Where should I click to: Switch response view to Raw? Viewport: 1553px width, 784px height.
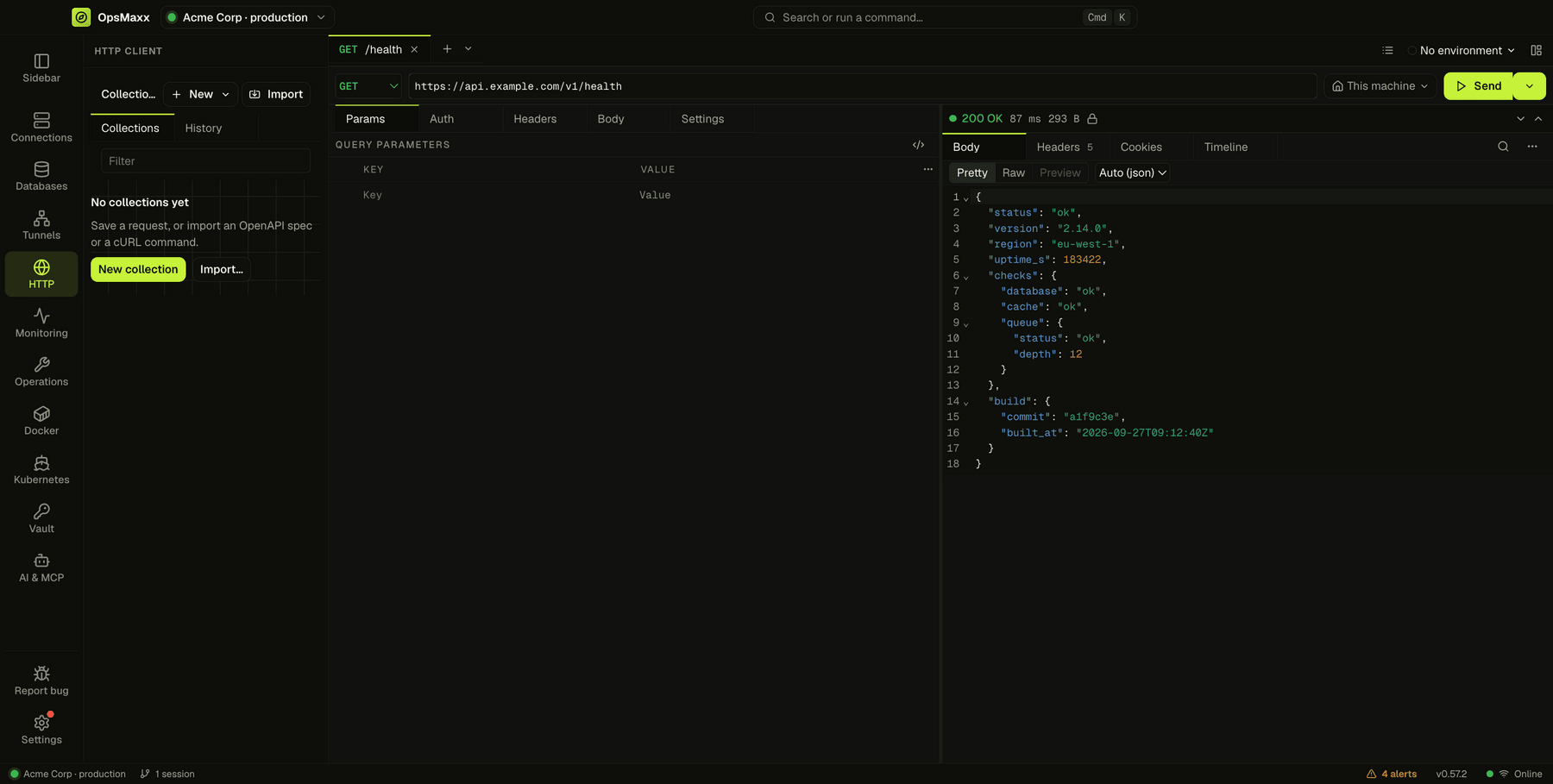pos(1013,172)
